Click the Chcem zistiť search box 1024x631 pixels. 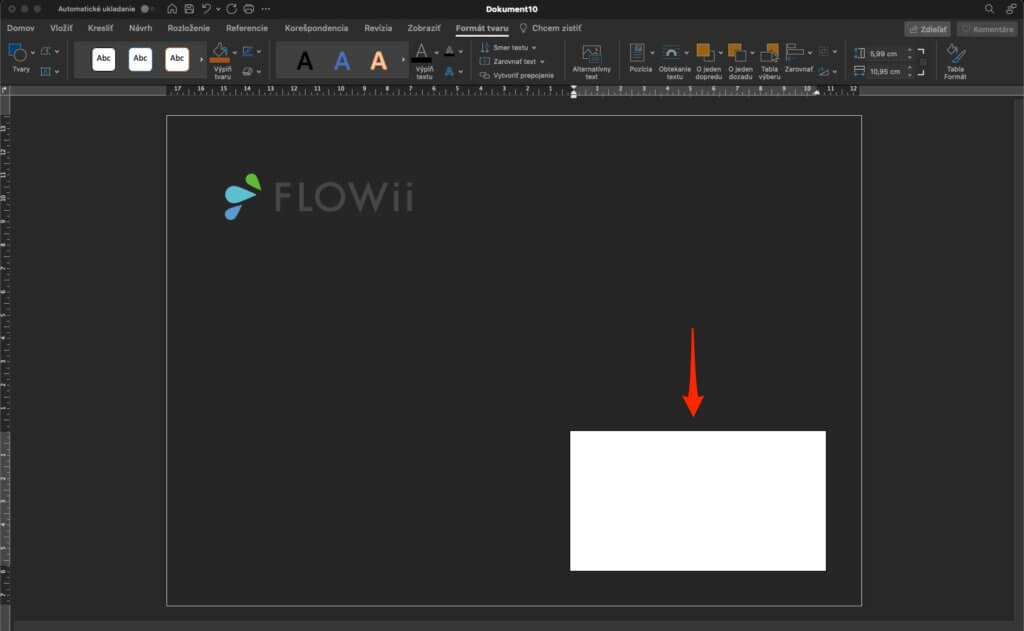551,28
